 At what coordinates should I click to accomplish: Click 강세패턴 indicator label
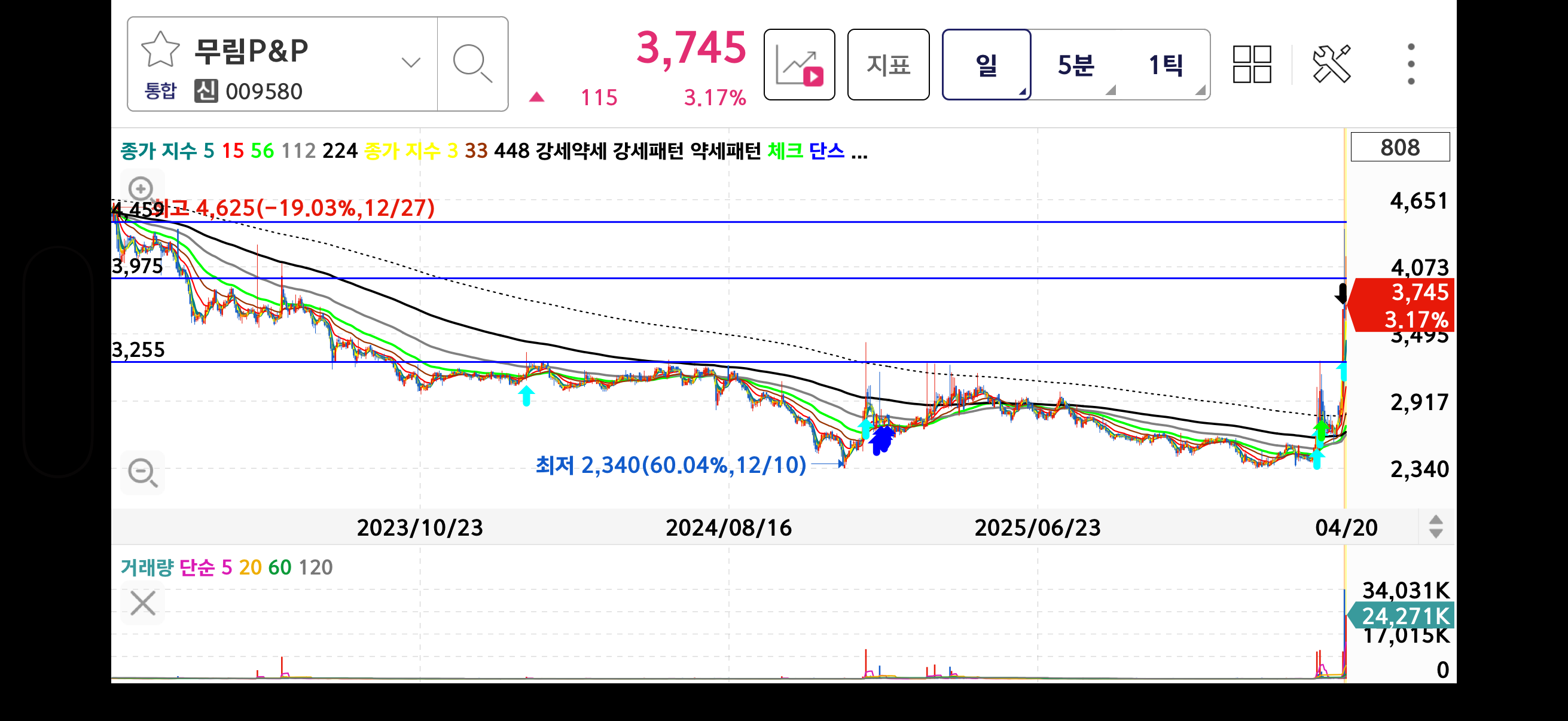pos(648,150)
